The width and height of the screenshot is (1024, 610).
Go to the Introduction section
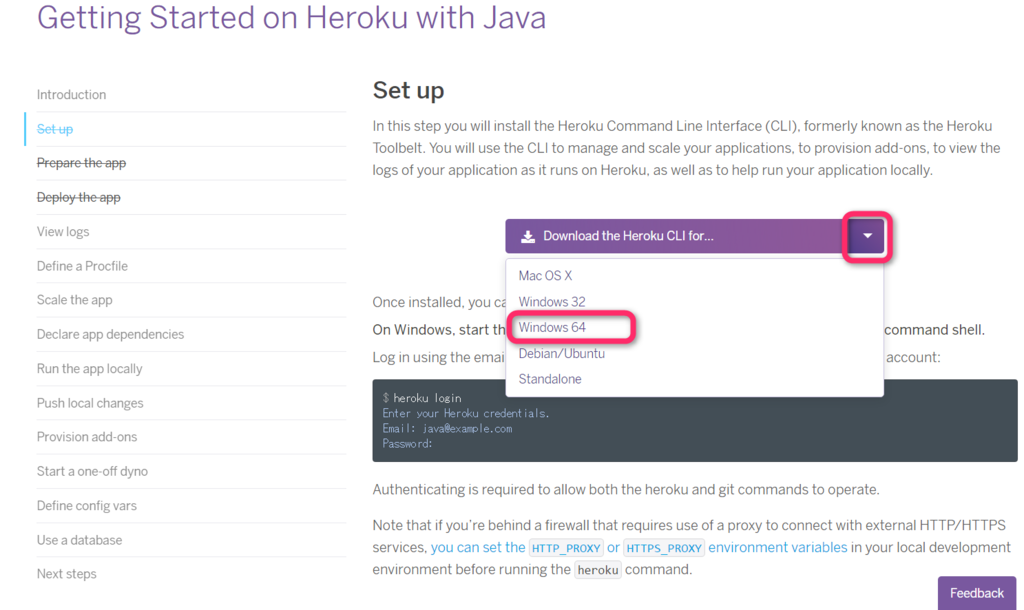(x=71, y=95)
